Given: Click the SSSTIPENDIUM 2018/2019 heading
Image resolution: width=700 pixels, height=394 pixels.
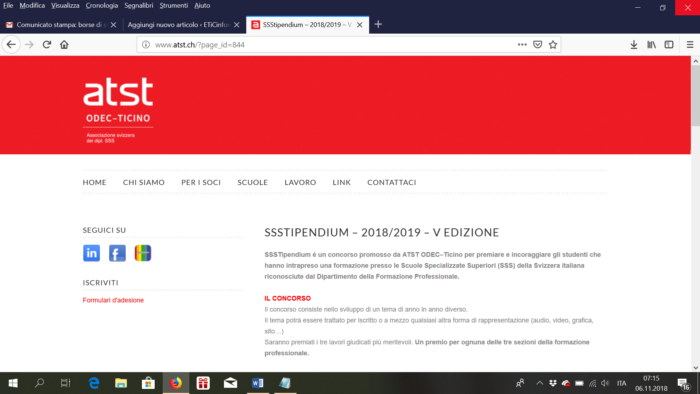Looking at the screenshot, I should click(382, 232).
